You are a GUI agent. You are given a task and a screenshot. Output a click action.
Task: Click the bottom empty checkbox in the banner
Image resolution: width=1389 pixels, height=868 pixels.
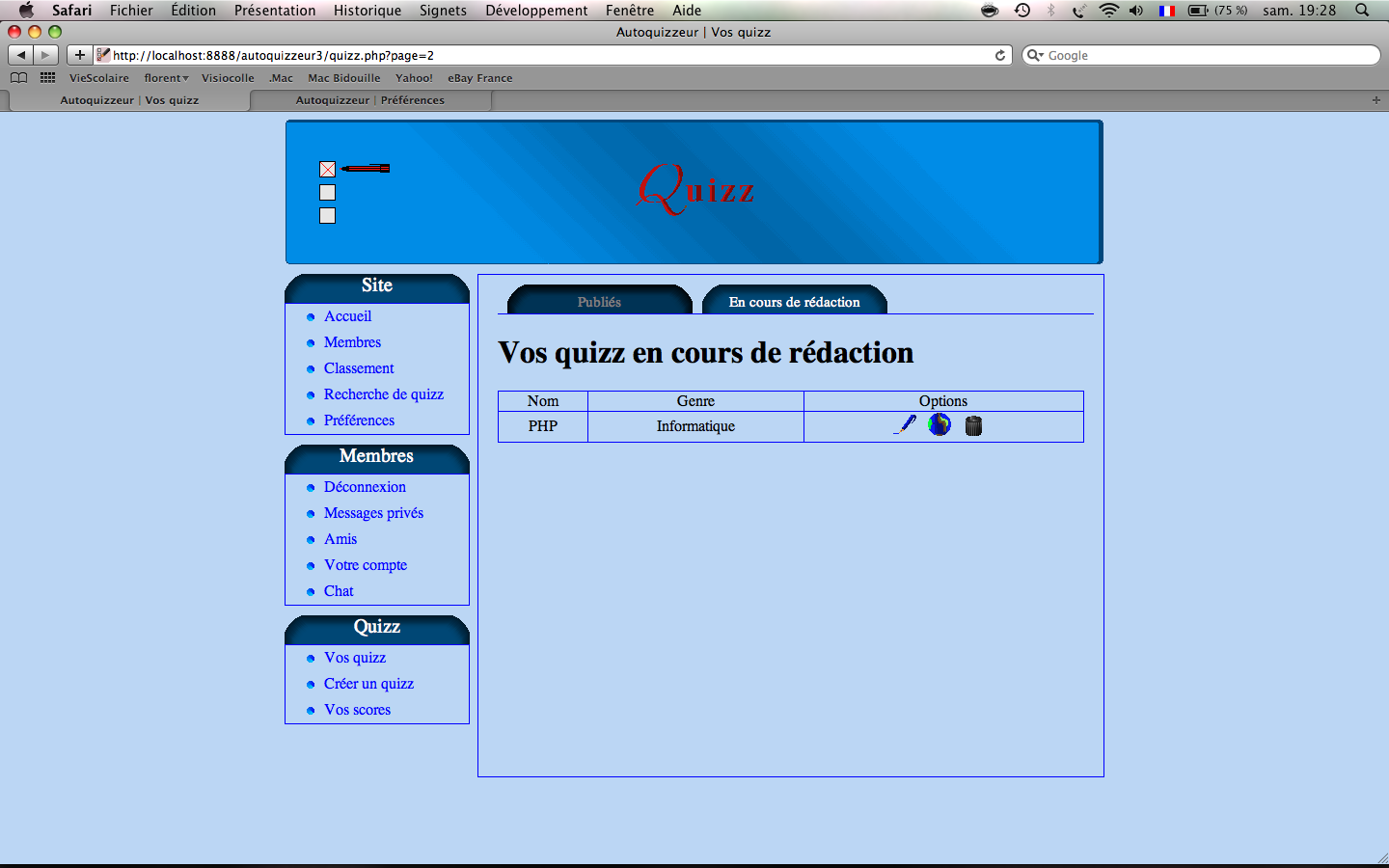(x=327, y=216)
